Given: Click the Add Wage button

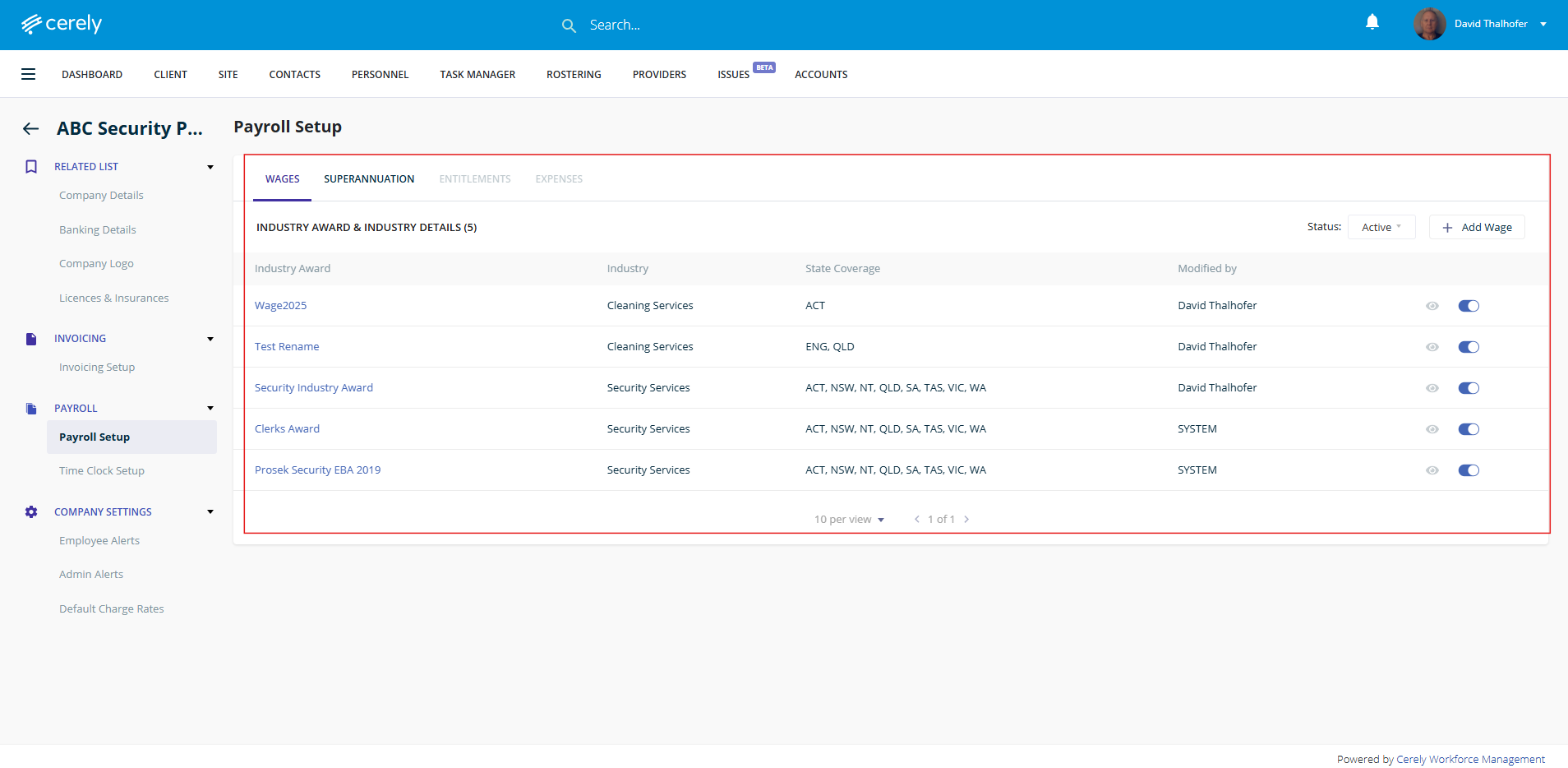Looking at the screenshot, I should tap(1477, 227).
